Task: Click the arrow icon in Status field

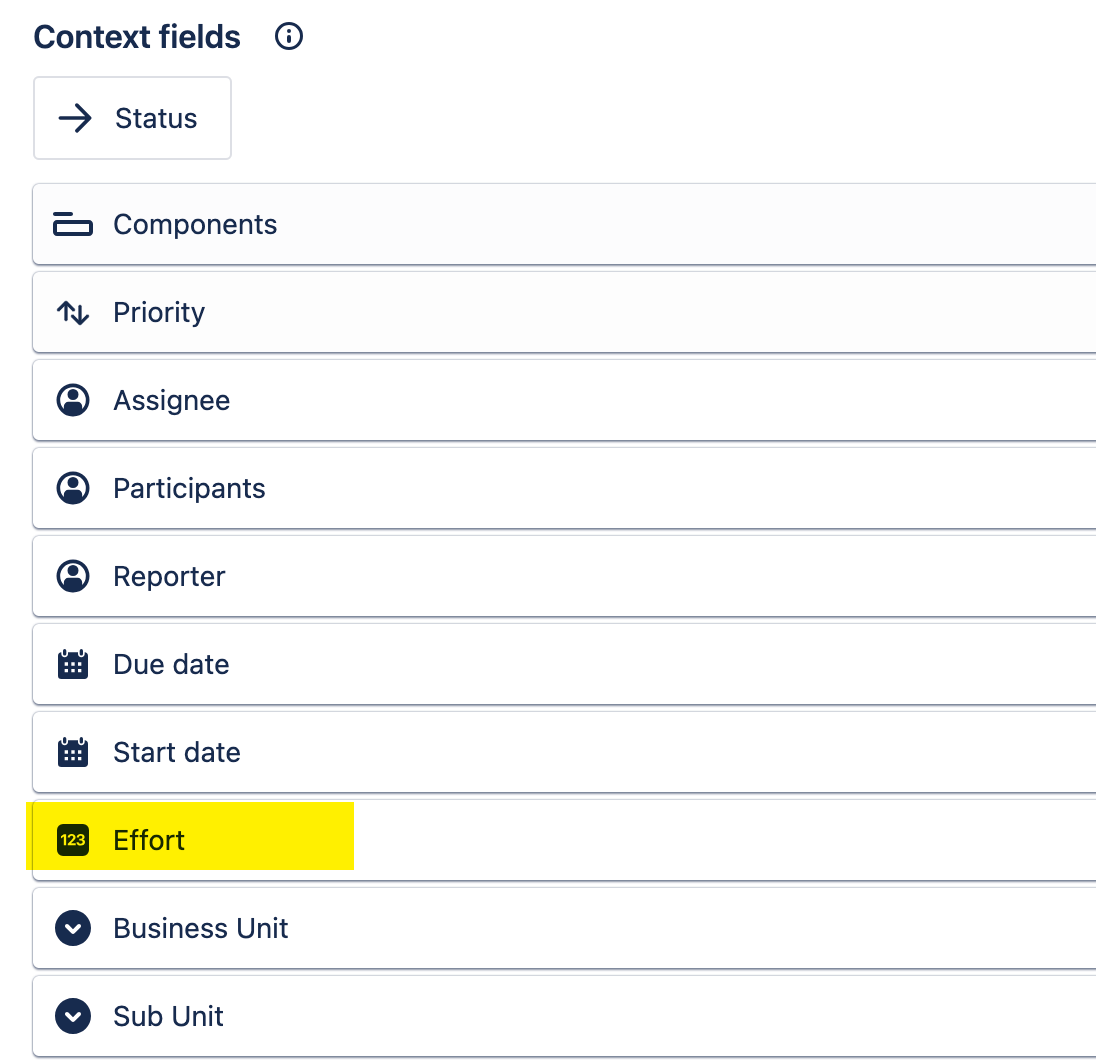Action: coord(75,118)
